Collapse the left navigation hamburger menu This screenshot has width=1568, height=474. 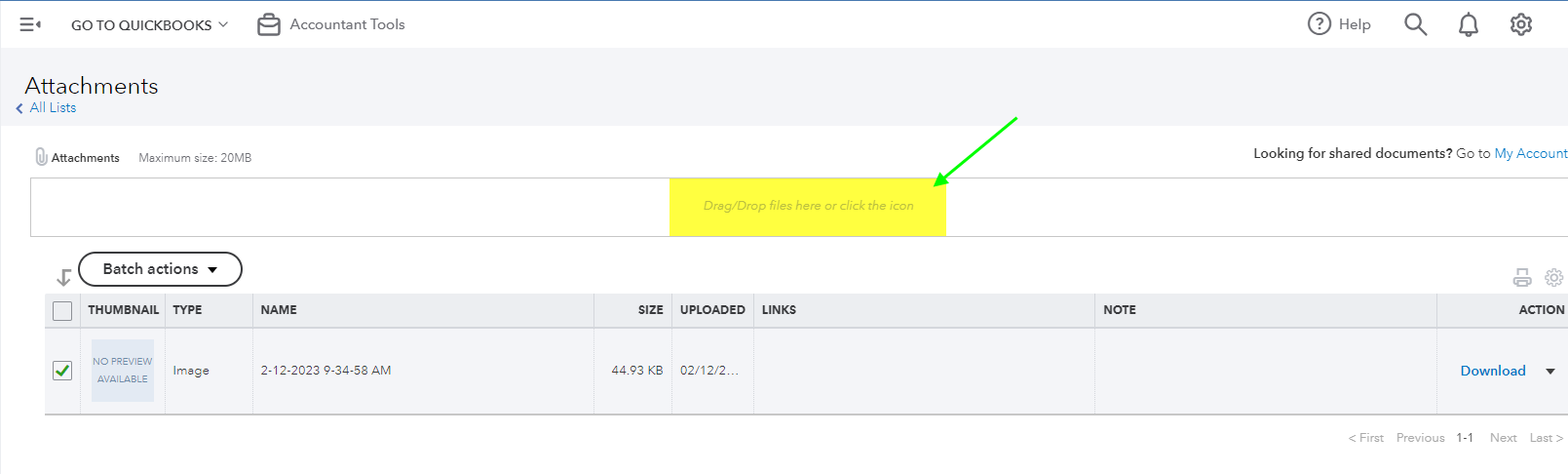click(30, 24)
